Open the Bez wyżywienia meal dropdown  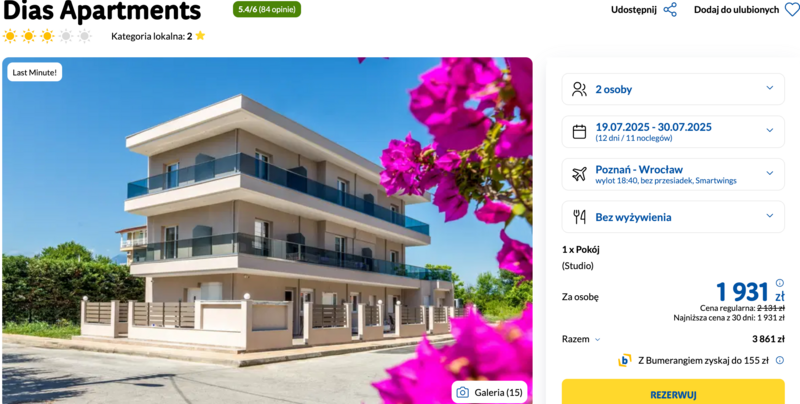673,217
